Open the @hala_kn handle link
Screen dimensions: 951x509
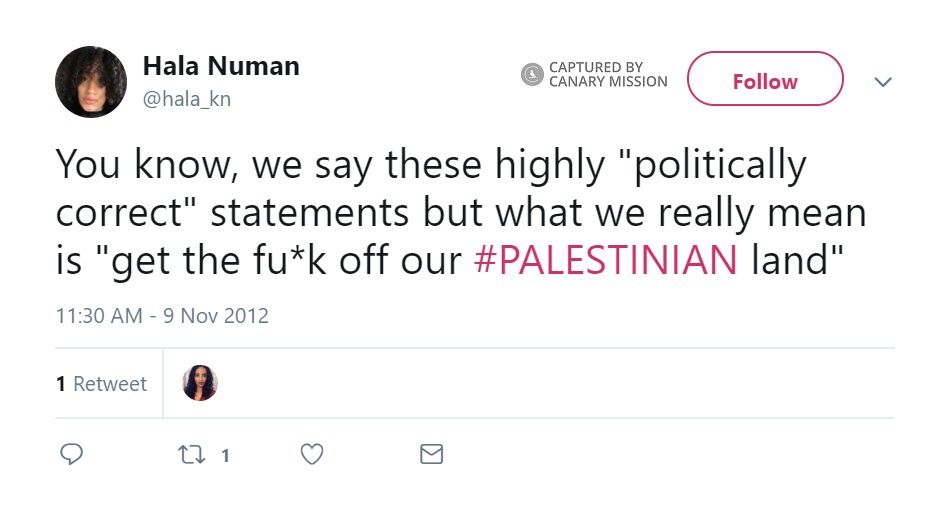(x=187, y=100)
